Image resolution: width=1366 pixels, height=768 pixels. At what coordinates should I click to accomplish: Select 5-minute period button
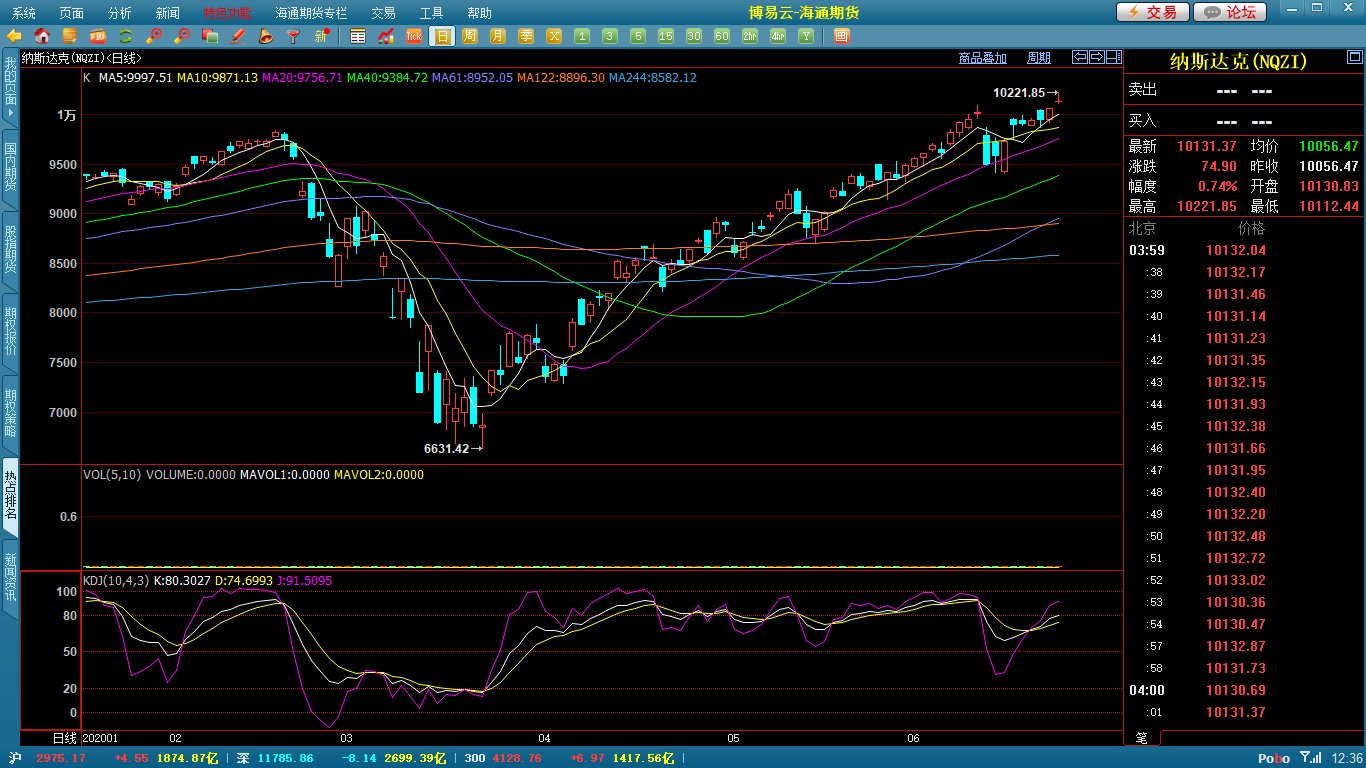click(638, 36)
